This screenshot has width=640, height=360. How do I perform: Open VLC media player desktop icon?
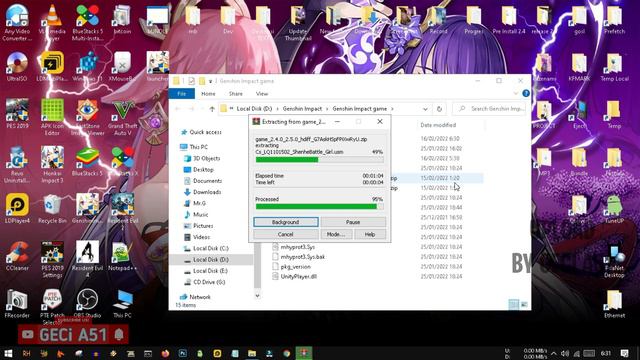(52, 23)
